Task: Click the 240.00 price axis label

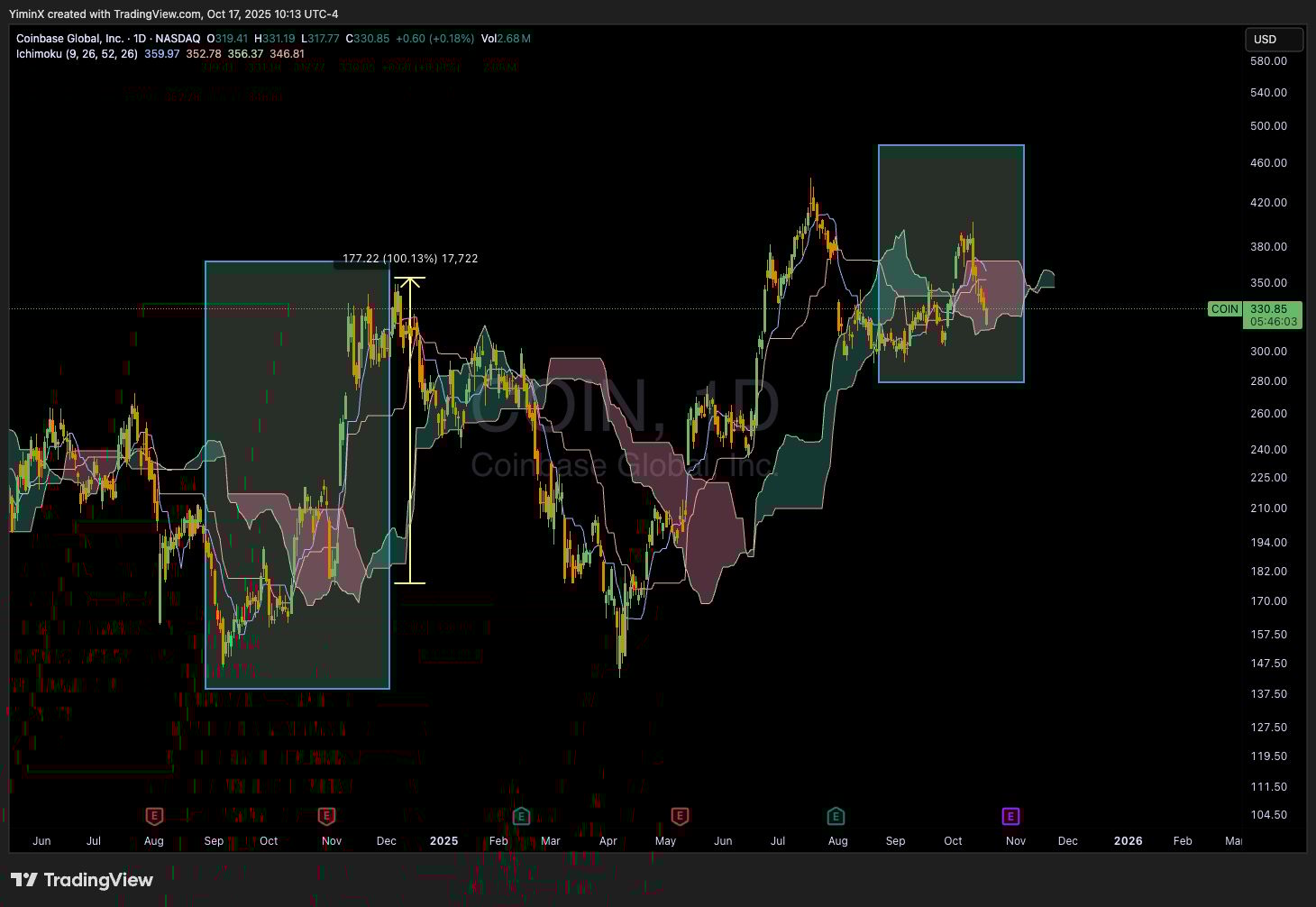Action: (x=1268, y=450)
